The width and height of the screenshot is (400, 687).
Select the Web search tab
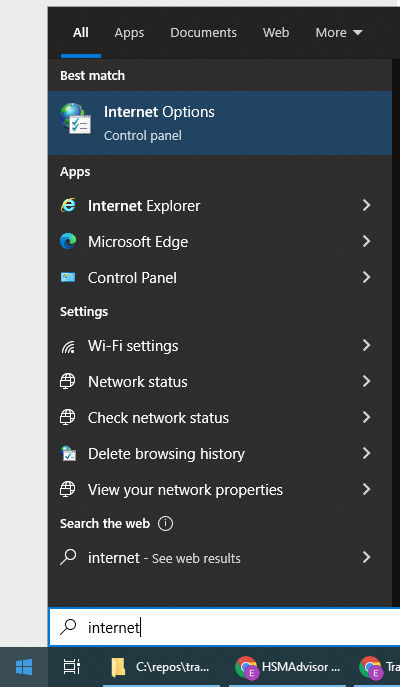click(276, 32)
